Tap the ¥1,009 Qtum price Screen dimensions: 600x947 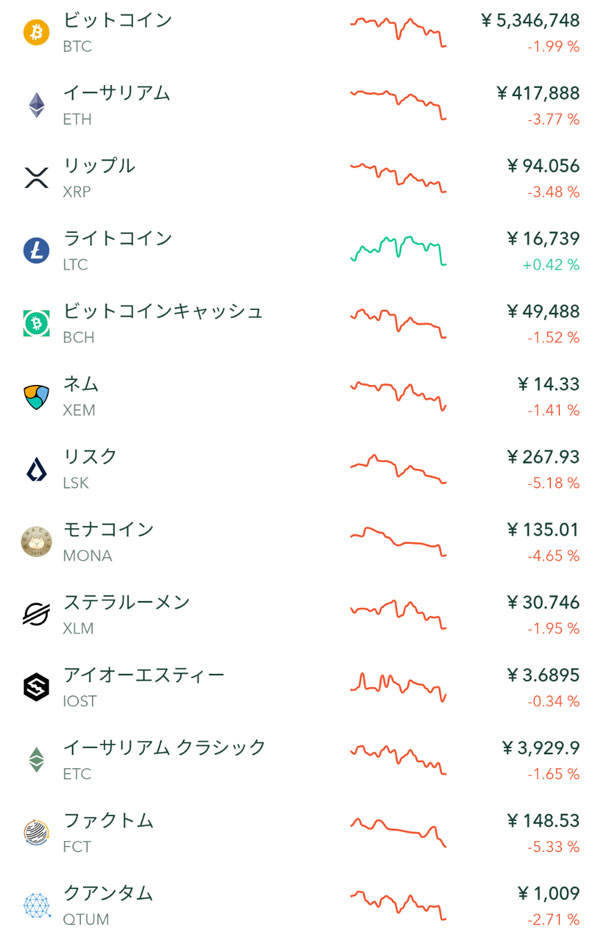547,893
